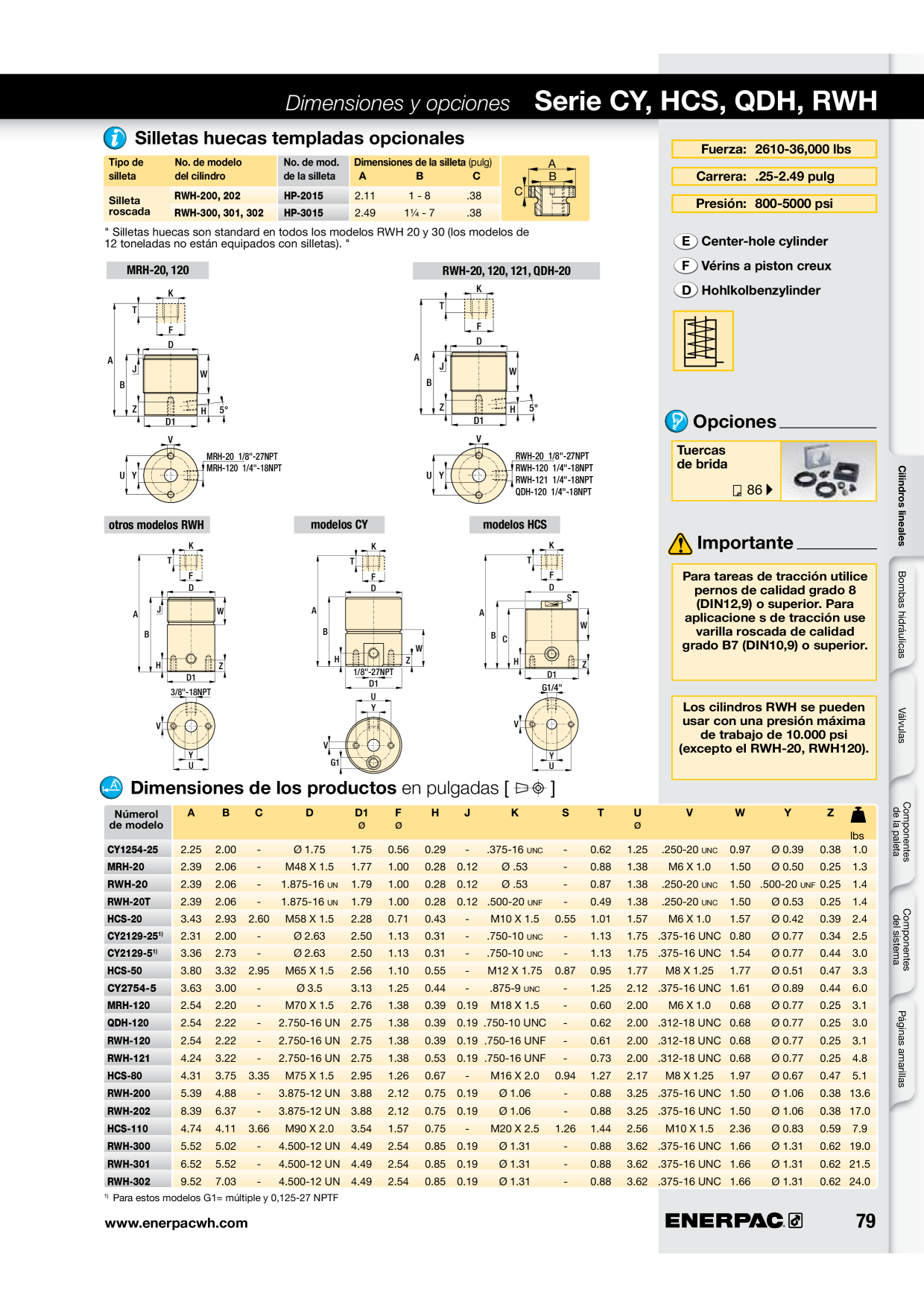This screenshot has width=924, height=1307.
Task: Open the Cilindros lineales side tab
Action: [902, 505]
